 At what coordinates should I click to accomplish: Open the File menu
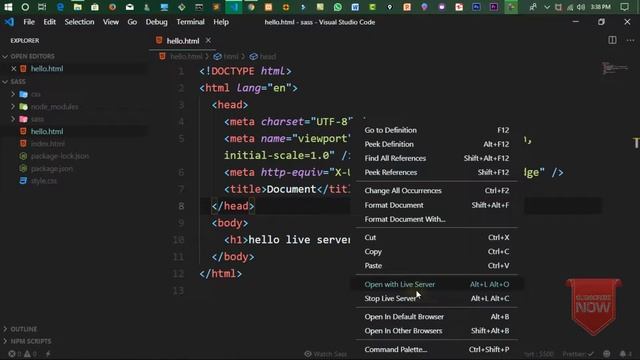click(29, 22)
